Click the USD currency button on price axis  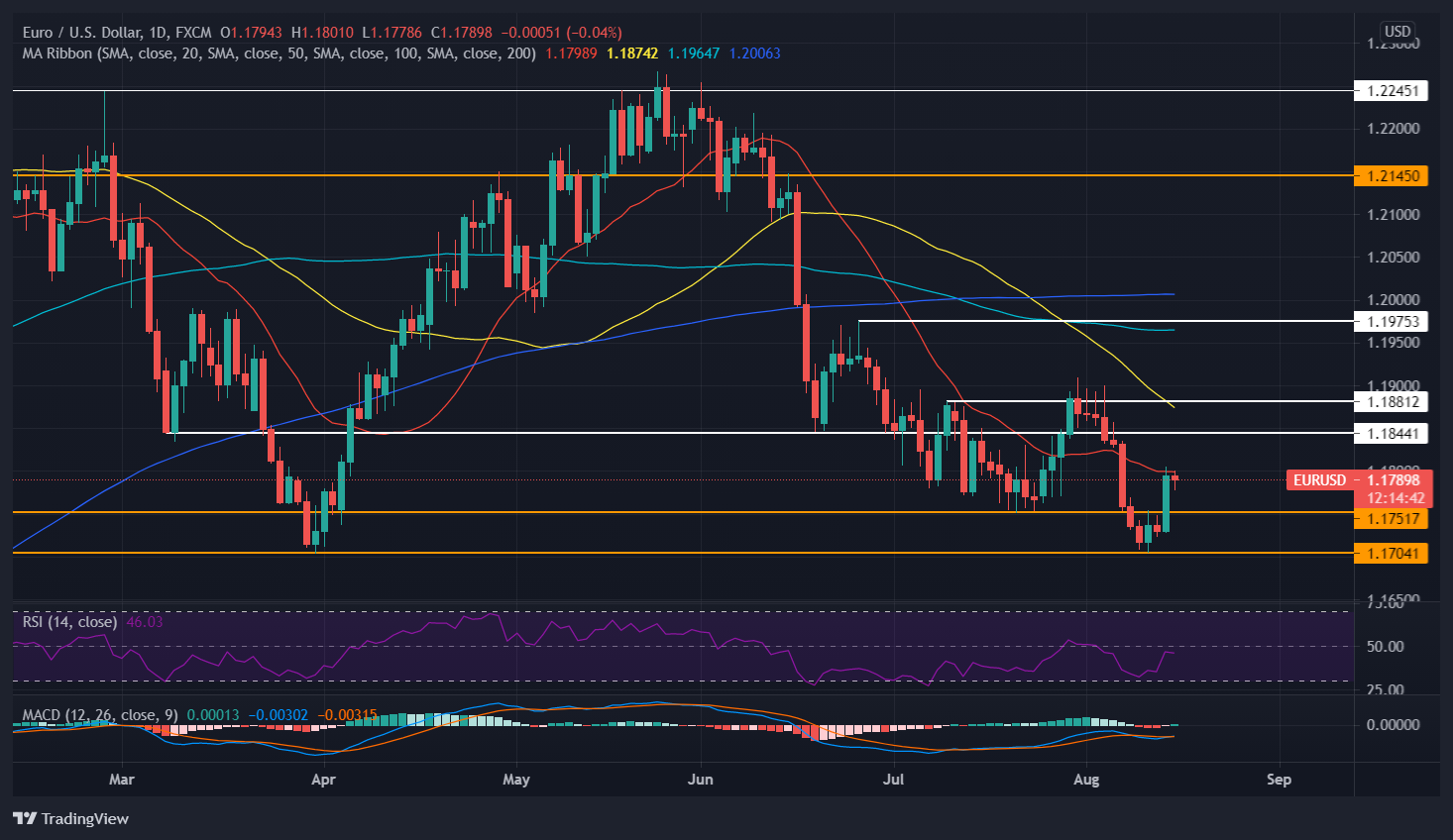tap(1397, 32)
